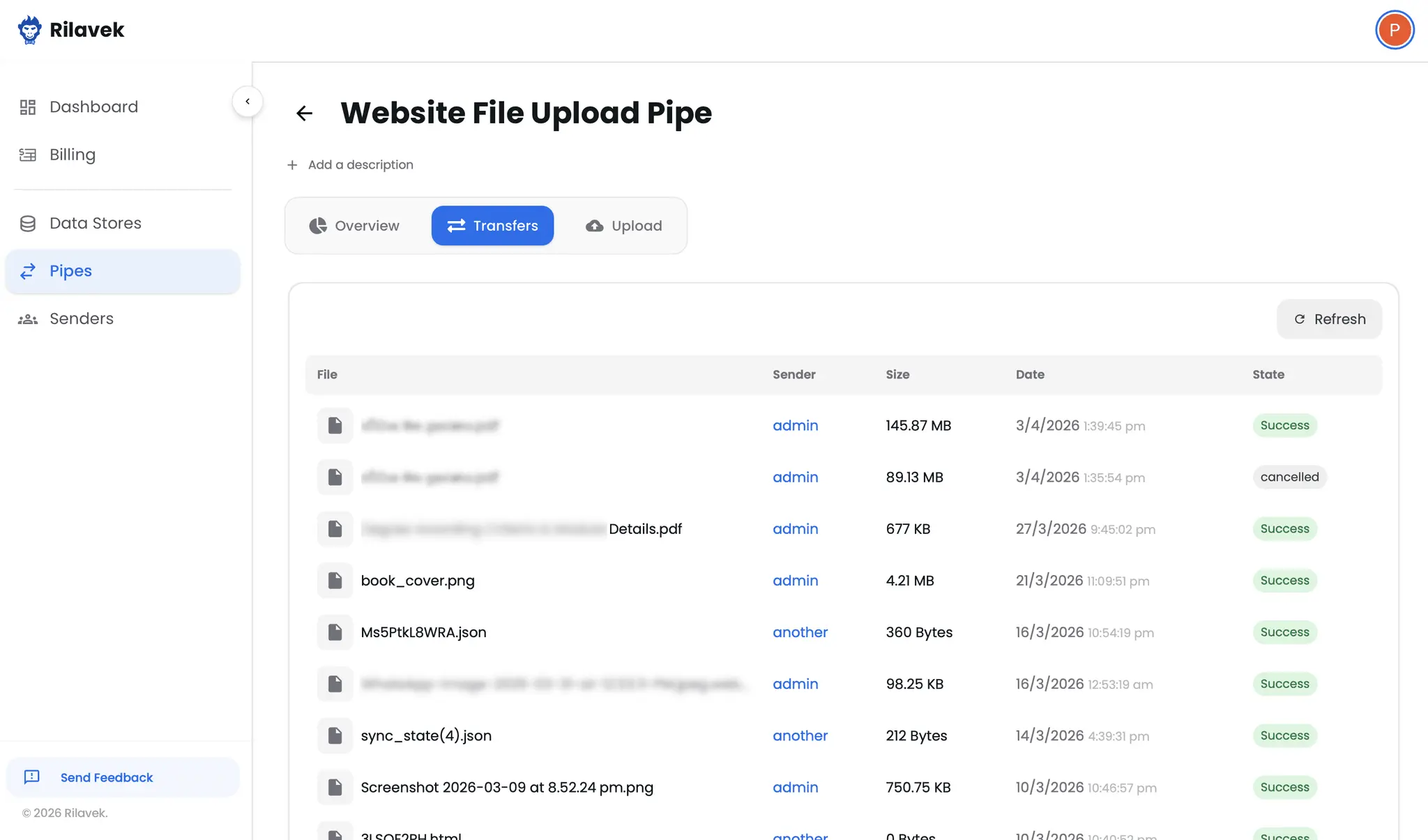Open the Senders sidebar section

122,319
